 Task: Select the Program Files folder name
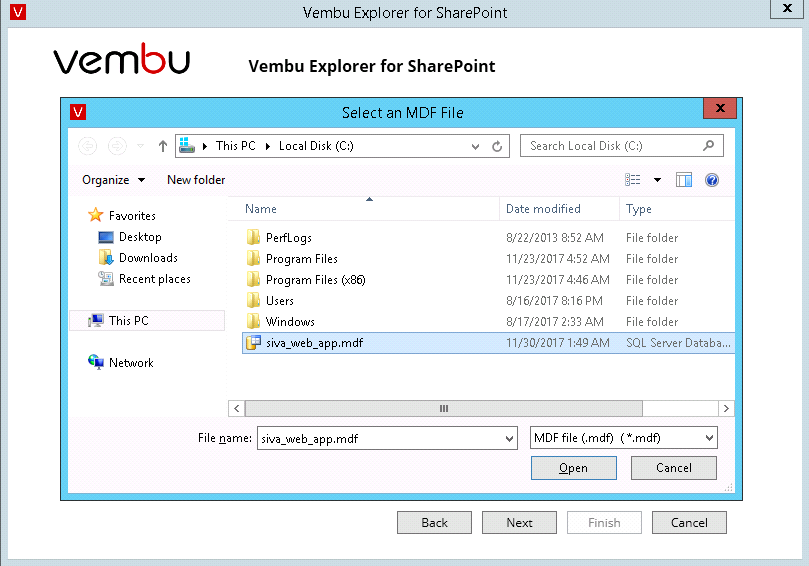(x=302, y=259)
